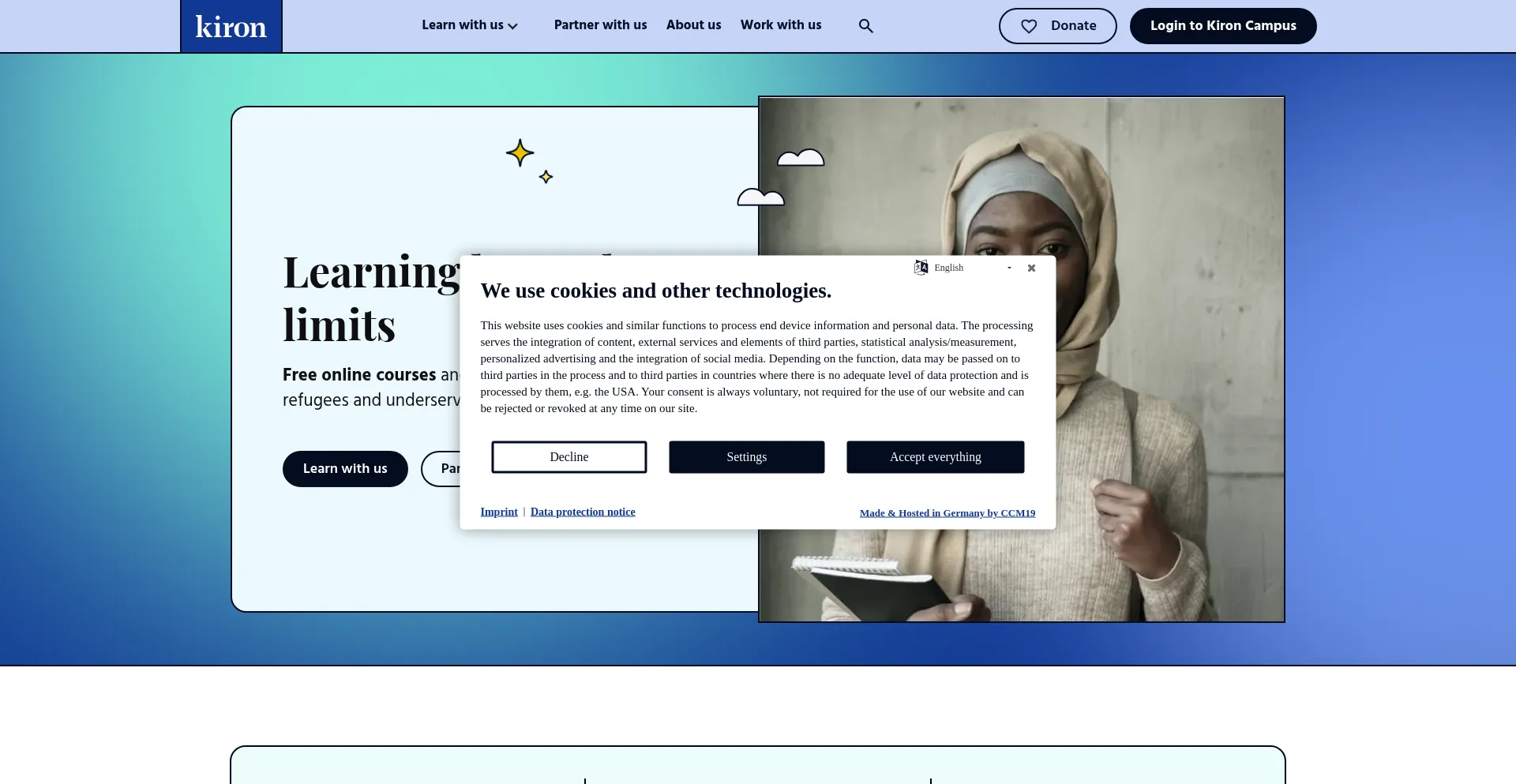The image size is (1516, 784).
Task: Expand the Learn with us navigation menu
Action: (469, 25)
